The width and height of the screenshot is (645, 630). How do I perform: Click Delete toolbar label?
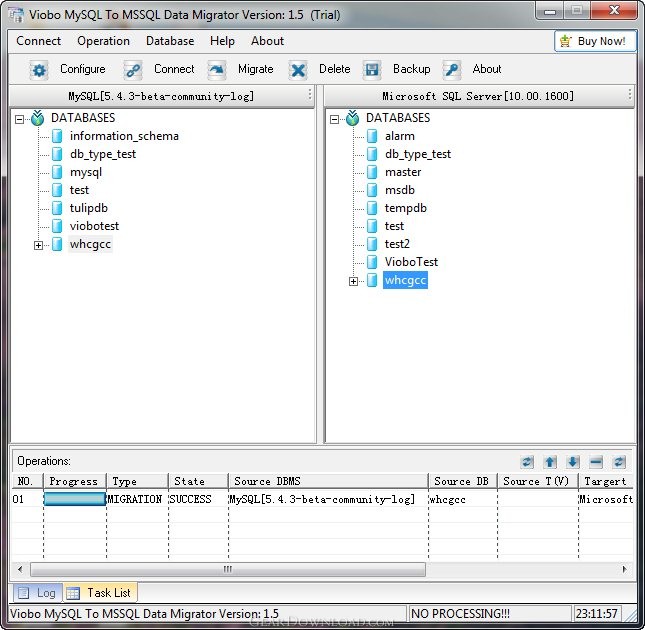point(334,69)
